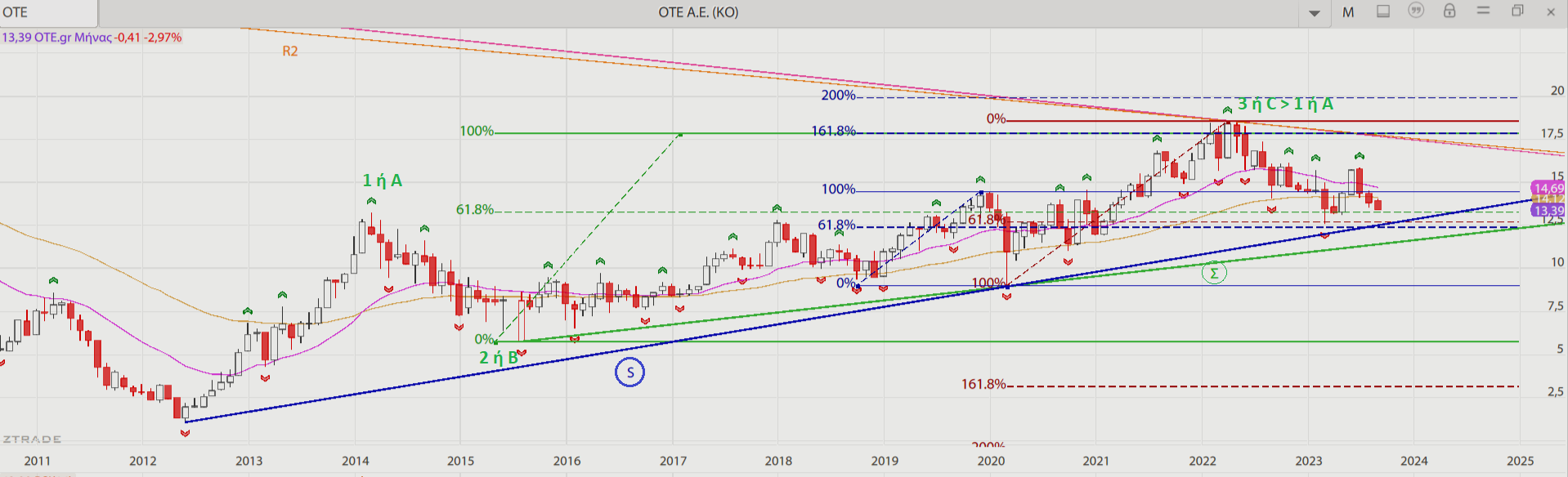Select the green 0% Fibonacci label
The height and width of the screenshot is (477, 1568).
[x=484, y=339]
